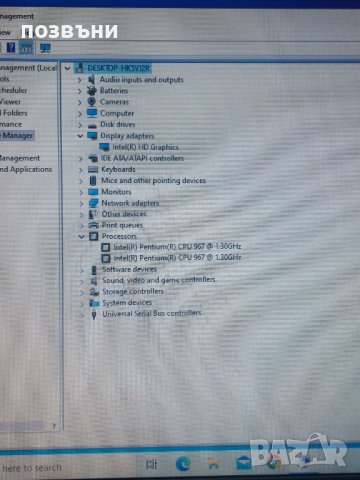Click the Universal Serial Bus controllers icon
This screenshot has width=360, height=480.
[x=94, y=314]
